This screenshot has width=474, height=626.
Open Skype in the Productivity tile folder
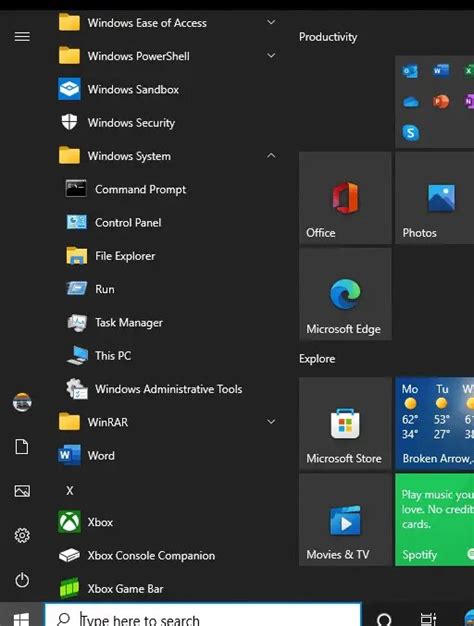pyautogui.click(x=411, y=133)
